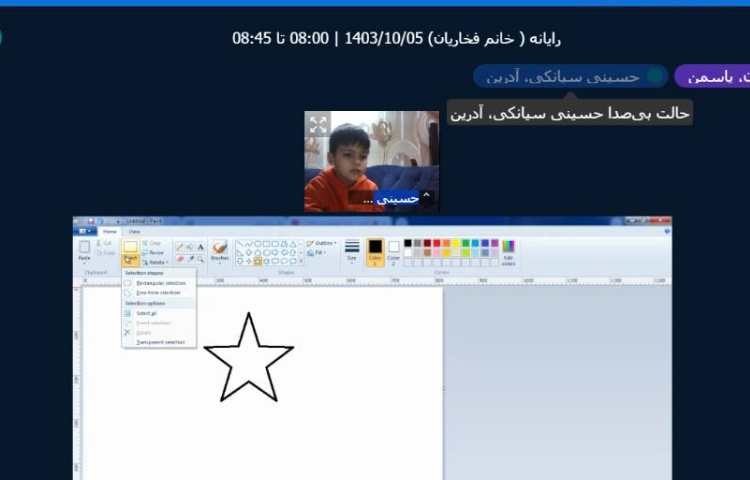The height and width of the screenshot is (480, 750).
Task: Select the Color picker eyedropper tool
Action: (190, 259)
